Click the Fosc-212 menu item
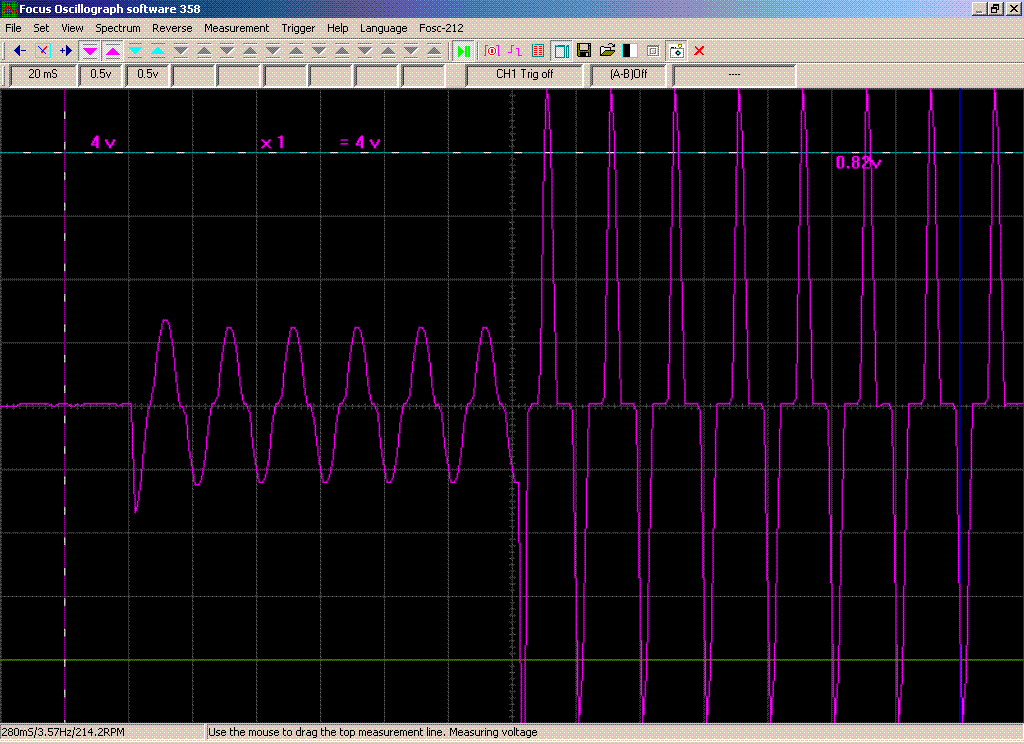This screenshot has height=744, width=1024. point(441,28)
